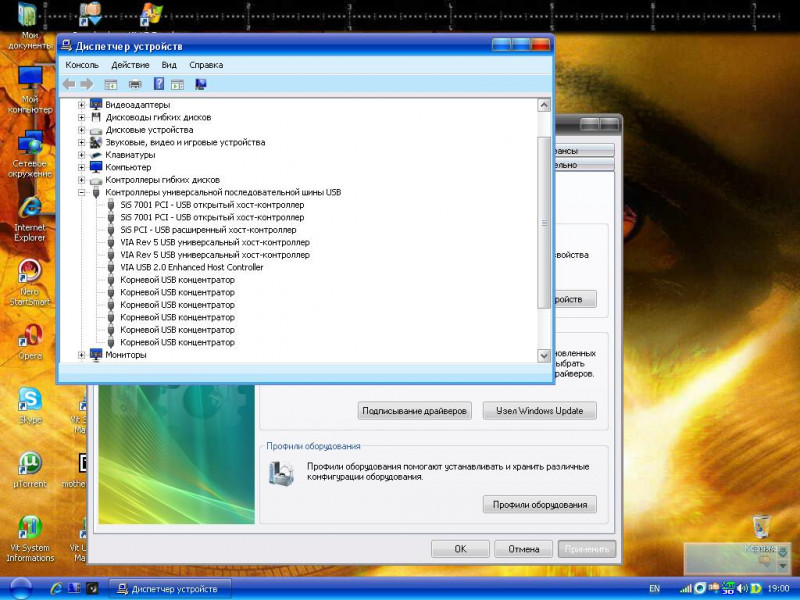800x600 pixels.
Task: Select the Дисковые устройства category label
Action: tap(149, 130)
